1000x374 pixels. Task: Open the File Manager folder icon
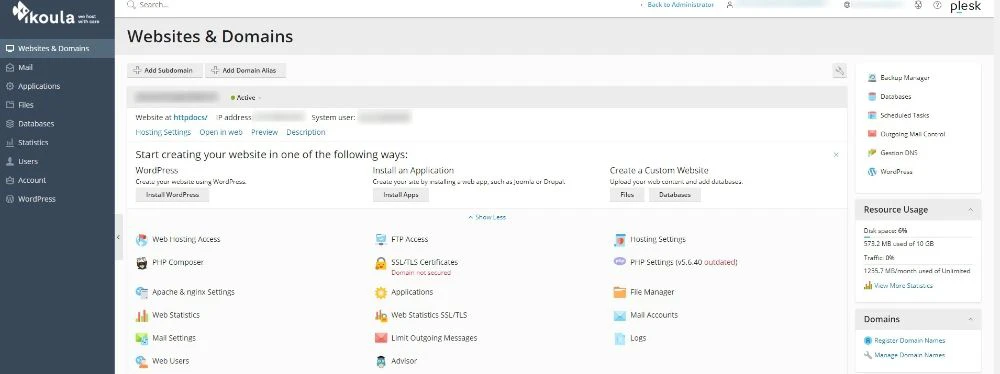click(x=620, y=292)
